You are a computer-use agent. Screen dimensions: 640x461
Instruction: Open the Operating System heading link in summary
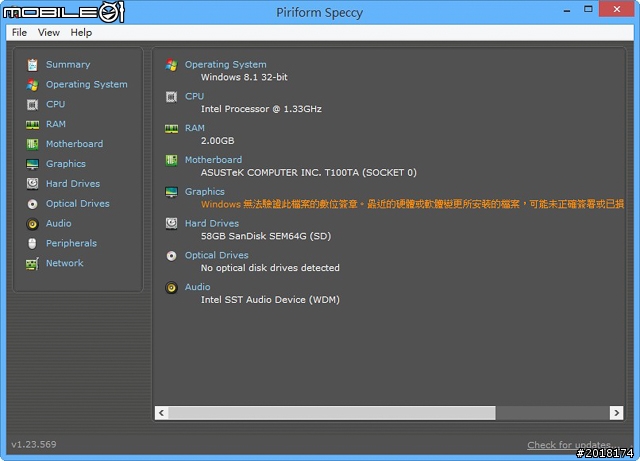coord(225,65)
